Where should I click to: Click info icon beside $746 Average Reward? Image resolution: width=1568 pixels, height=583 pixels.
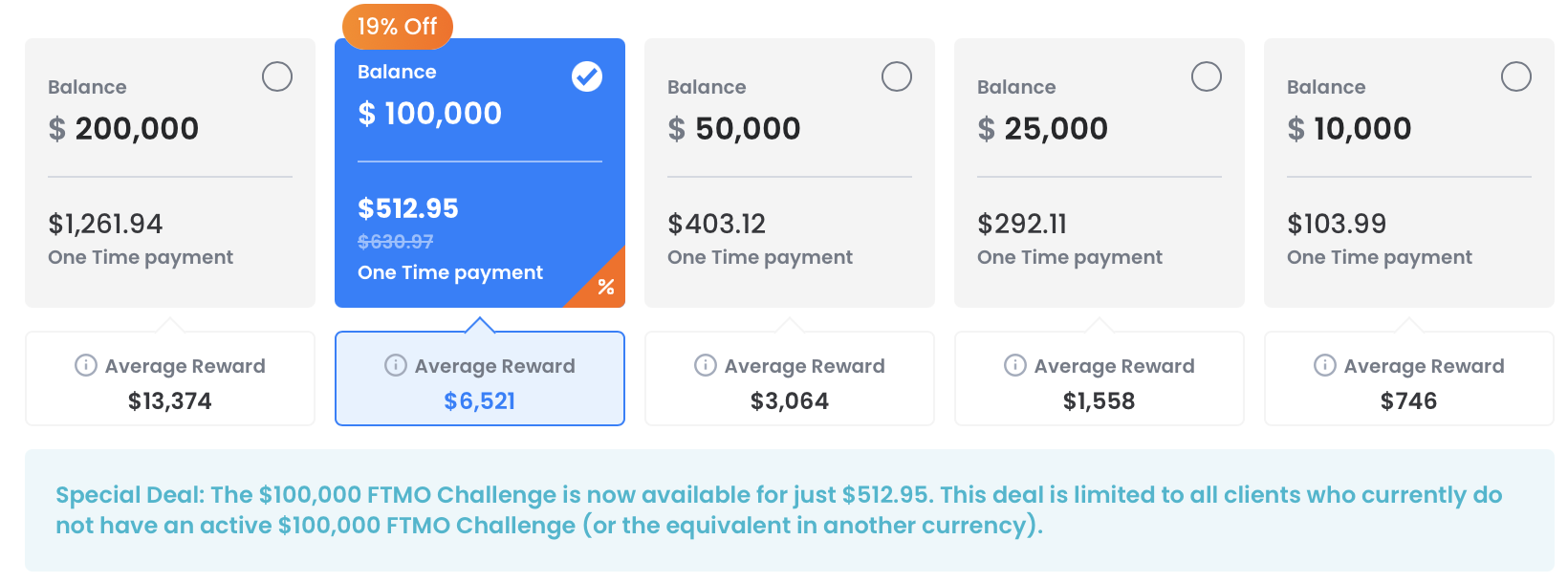[x=1325, y=365]
